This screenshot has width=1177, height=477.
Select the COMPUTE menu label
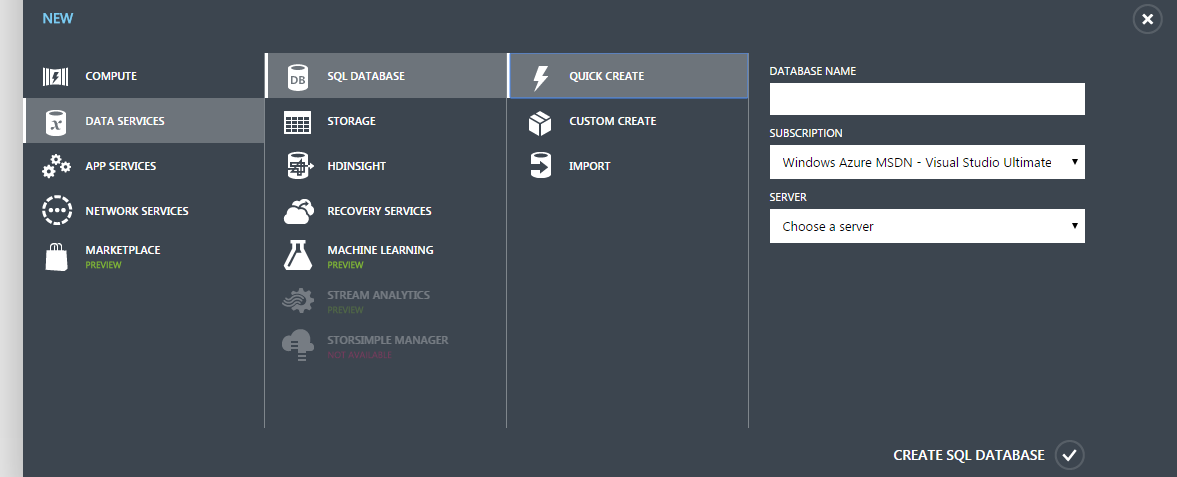(x=111, y=77)
